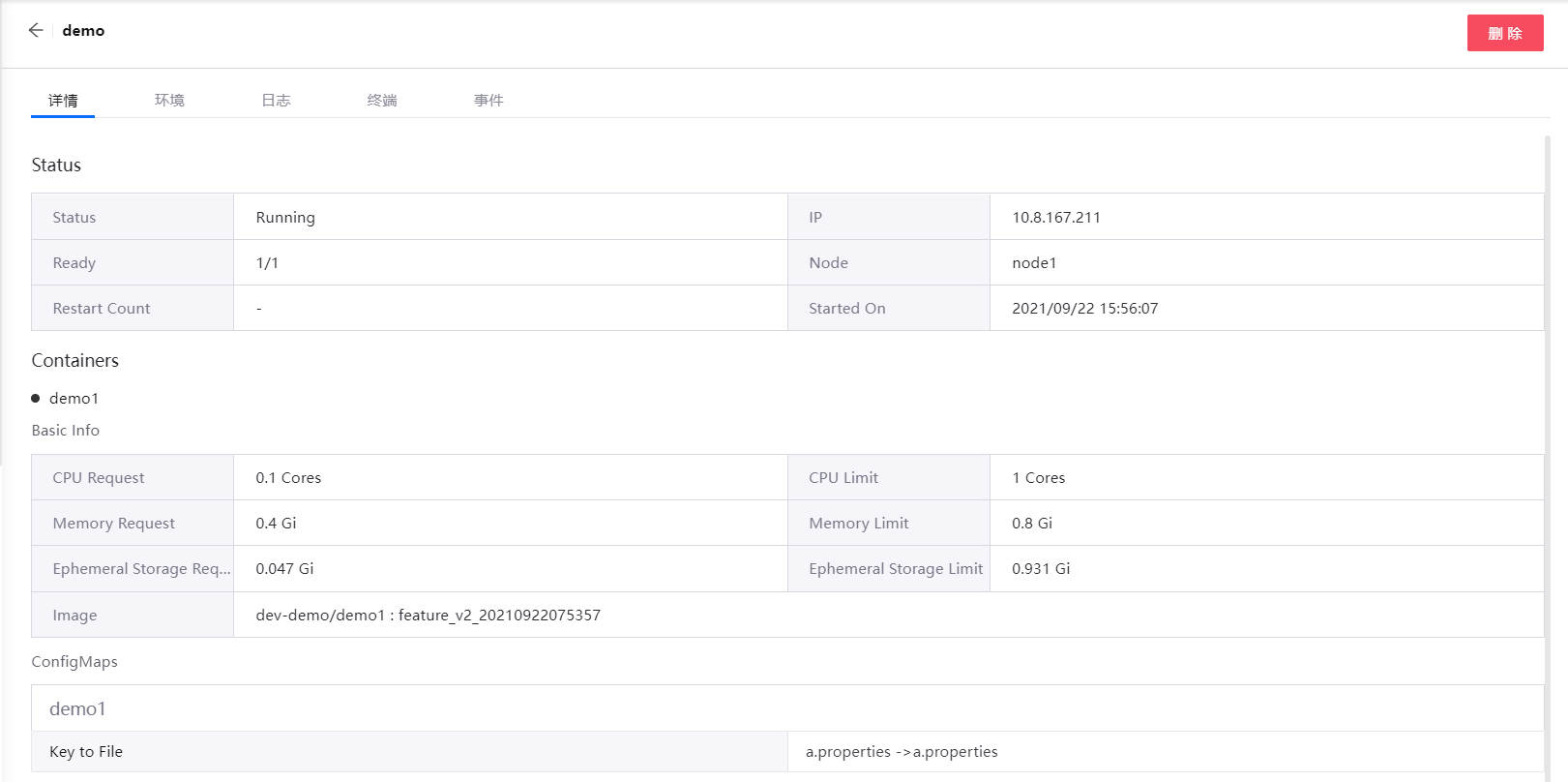Image resolution: width=1568 pixels, height=782 pixels.
Task: Click the a.properties key-to-file mapping
Action: click(x=901, y=752)
